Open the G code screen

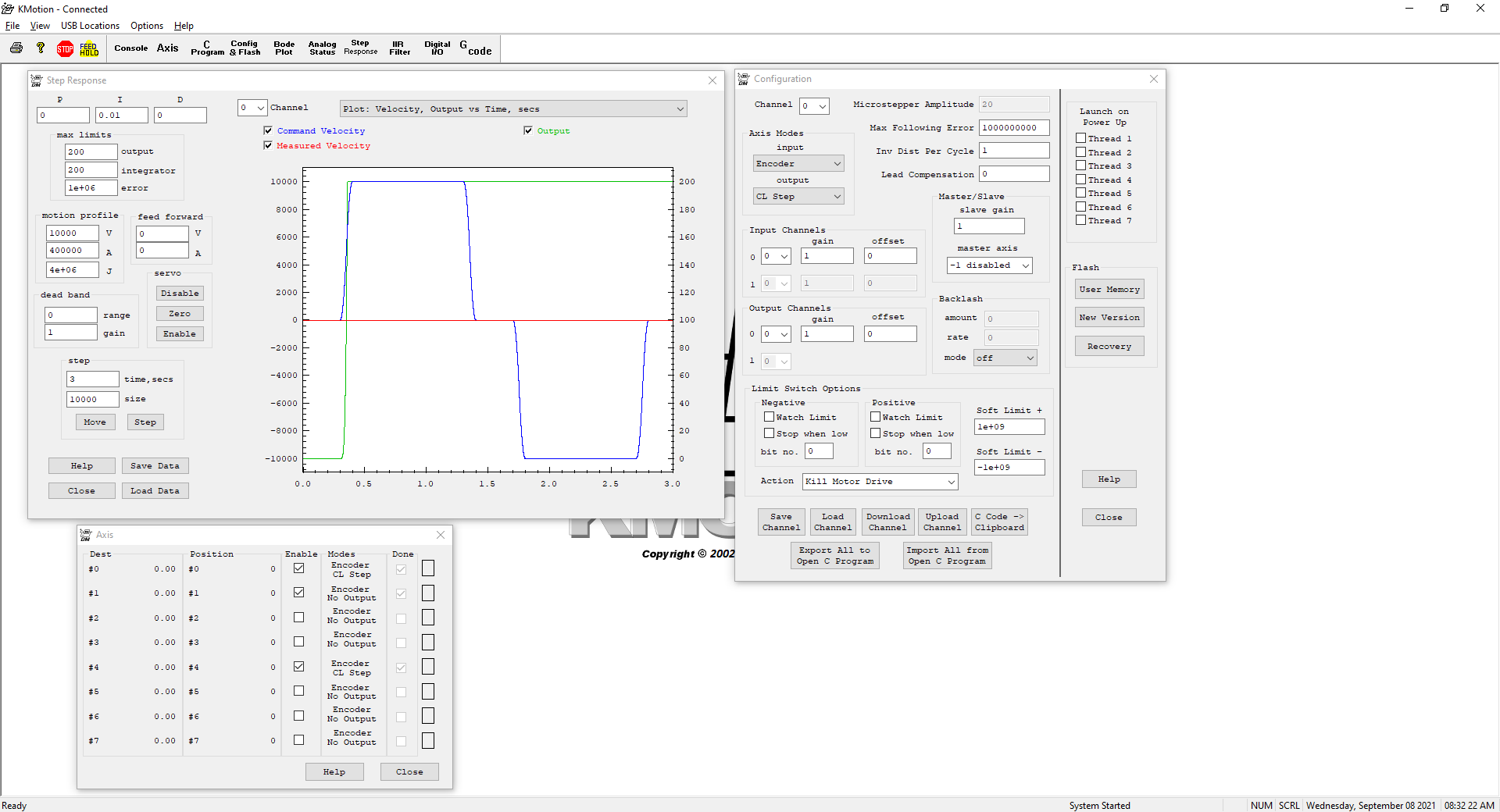475,48
